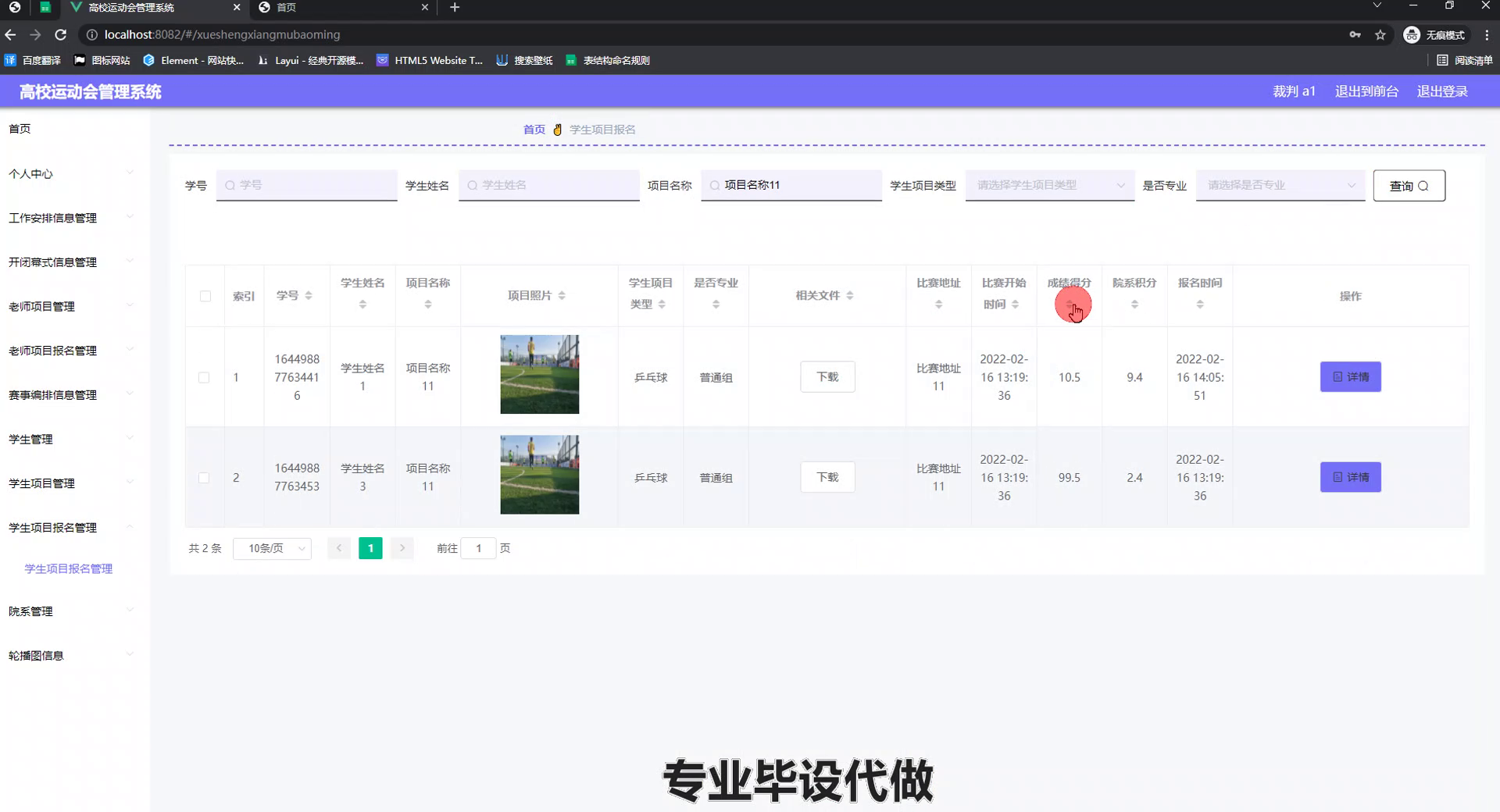Download the file for 学生姓名3

(827, 477)
